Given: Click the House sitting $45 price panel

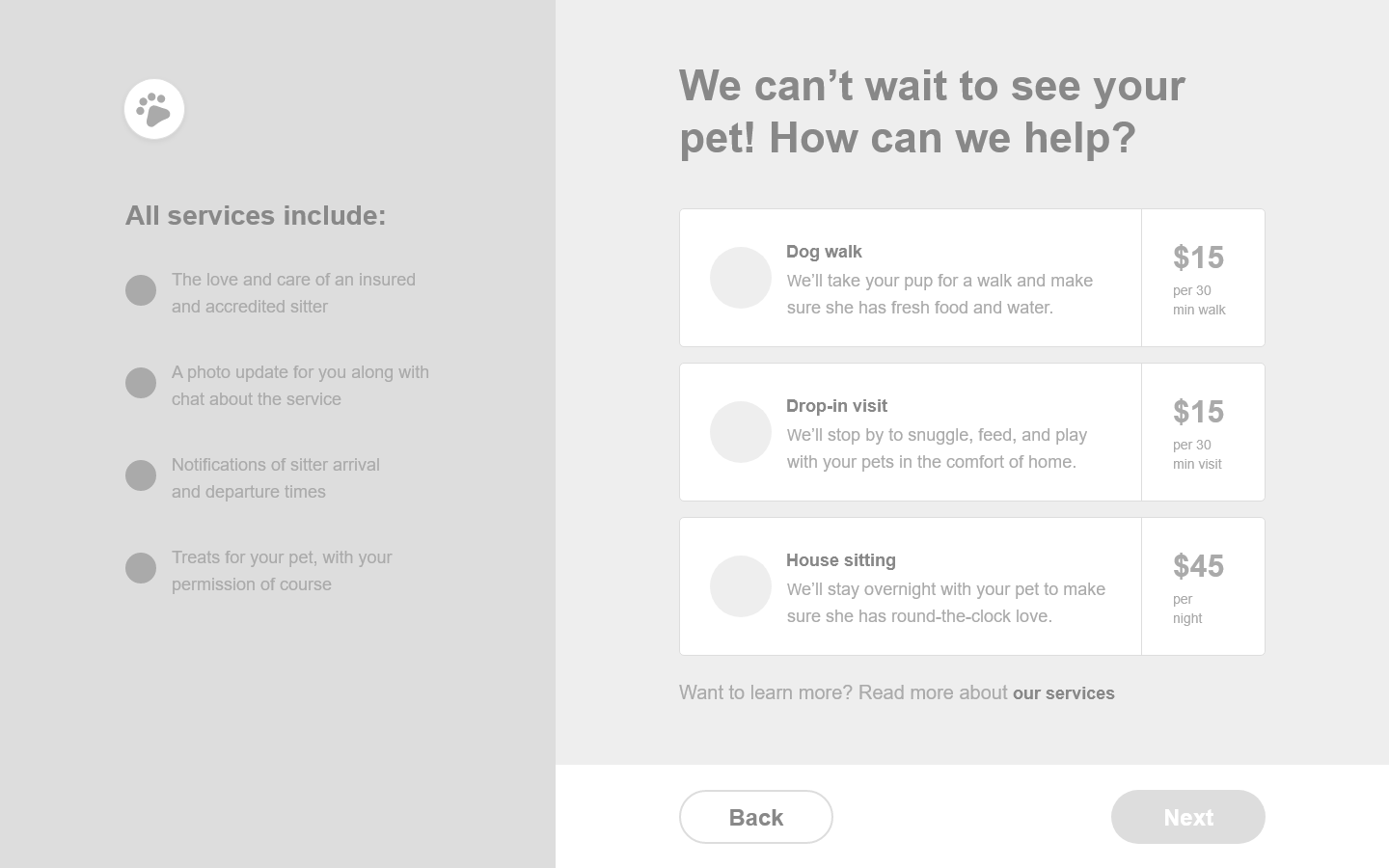Looking at the screenshot, I should [x=1203, y=586].
